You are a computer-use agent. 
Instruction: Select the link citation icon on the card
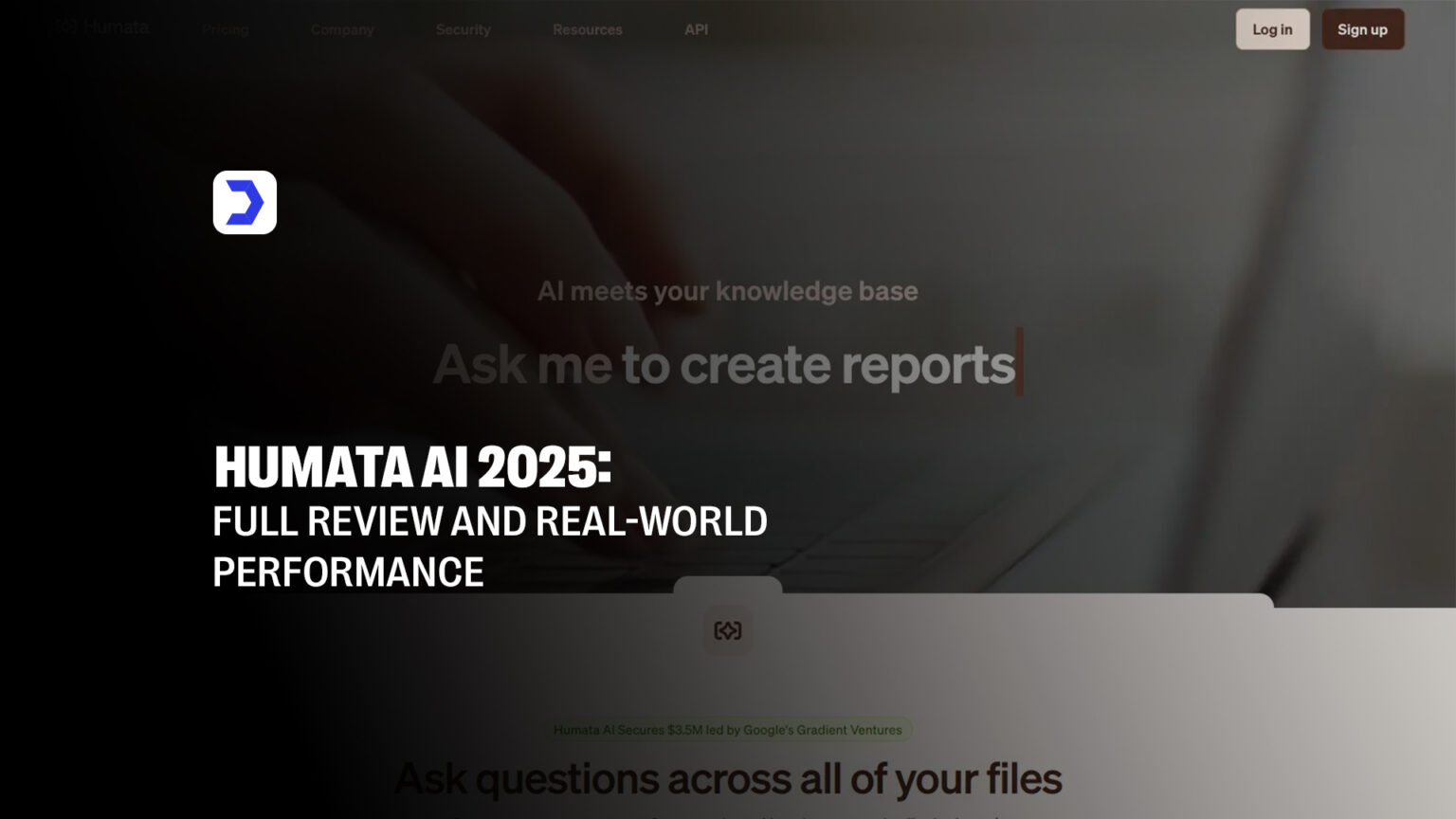click(x=728, y=630)
